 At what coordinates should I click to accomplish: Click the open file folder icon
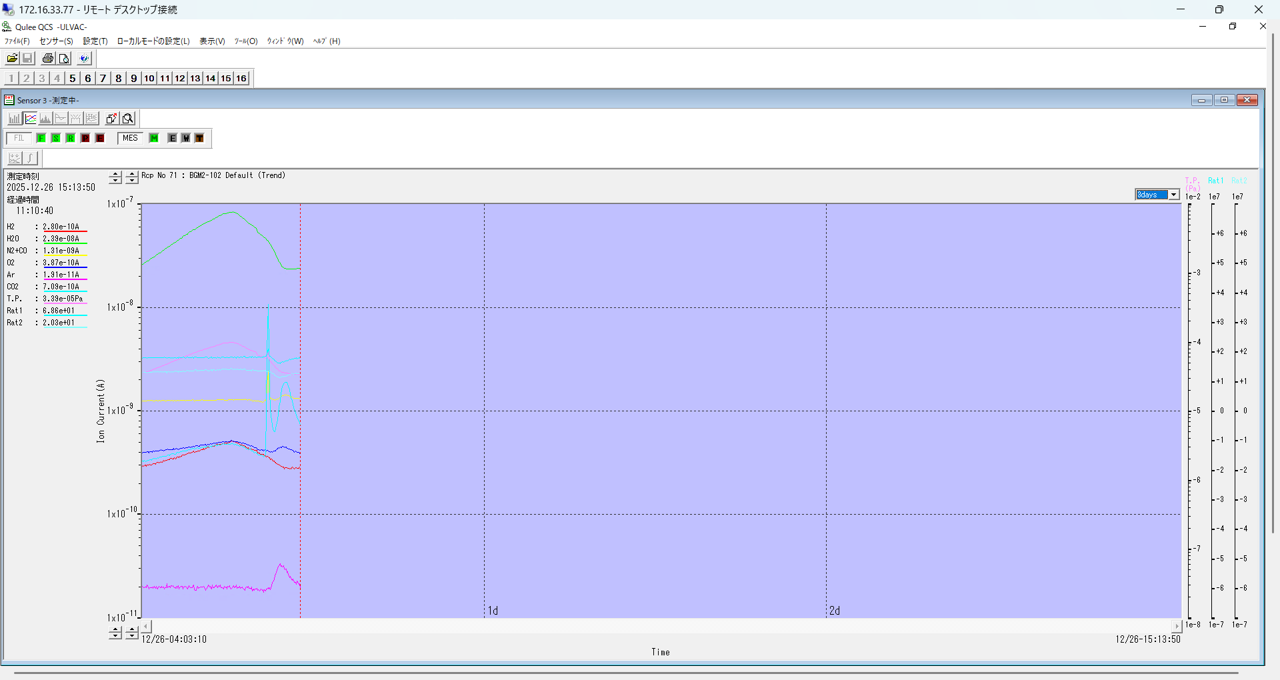click(x=12, y=59)
